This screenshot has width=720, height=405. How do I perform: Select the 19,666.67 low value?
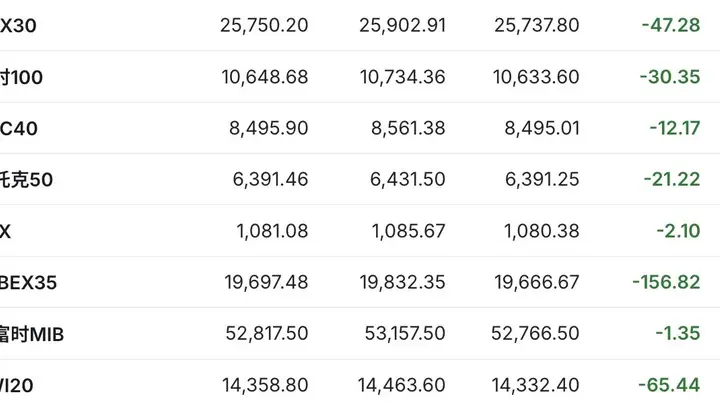tap(537, 282)
